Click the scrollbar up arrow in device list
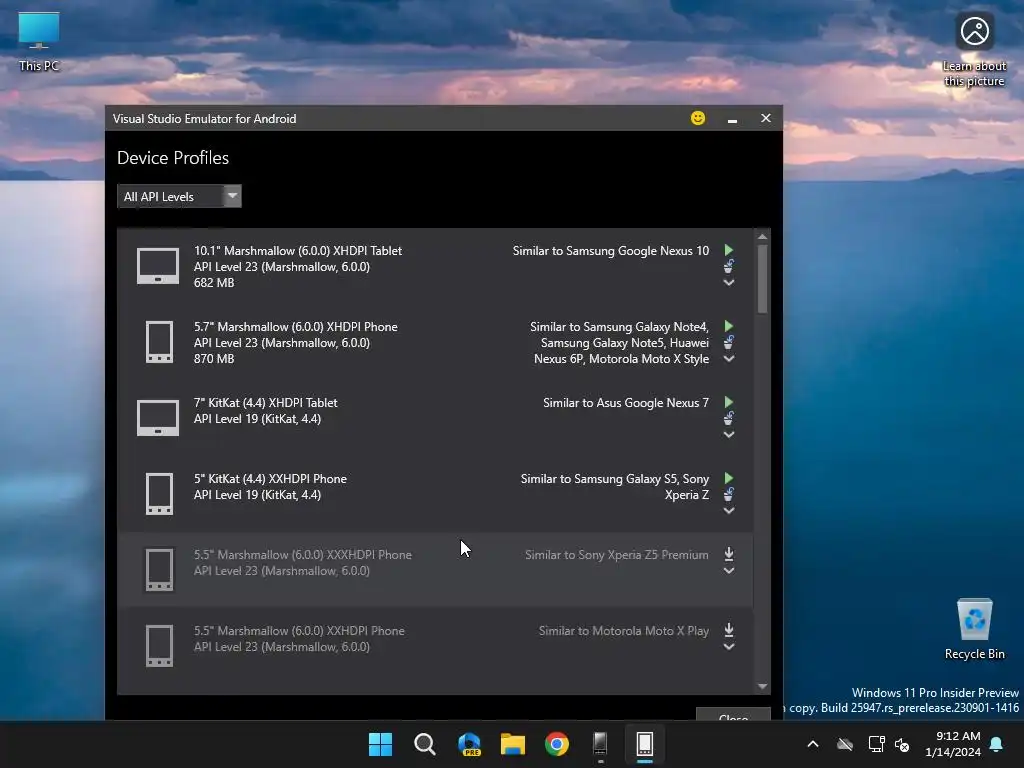The image size is (1024, 768). click(x=762, y=236)
